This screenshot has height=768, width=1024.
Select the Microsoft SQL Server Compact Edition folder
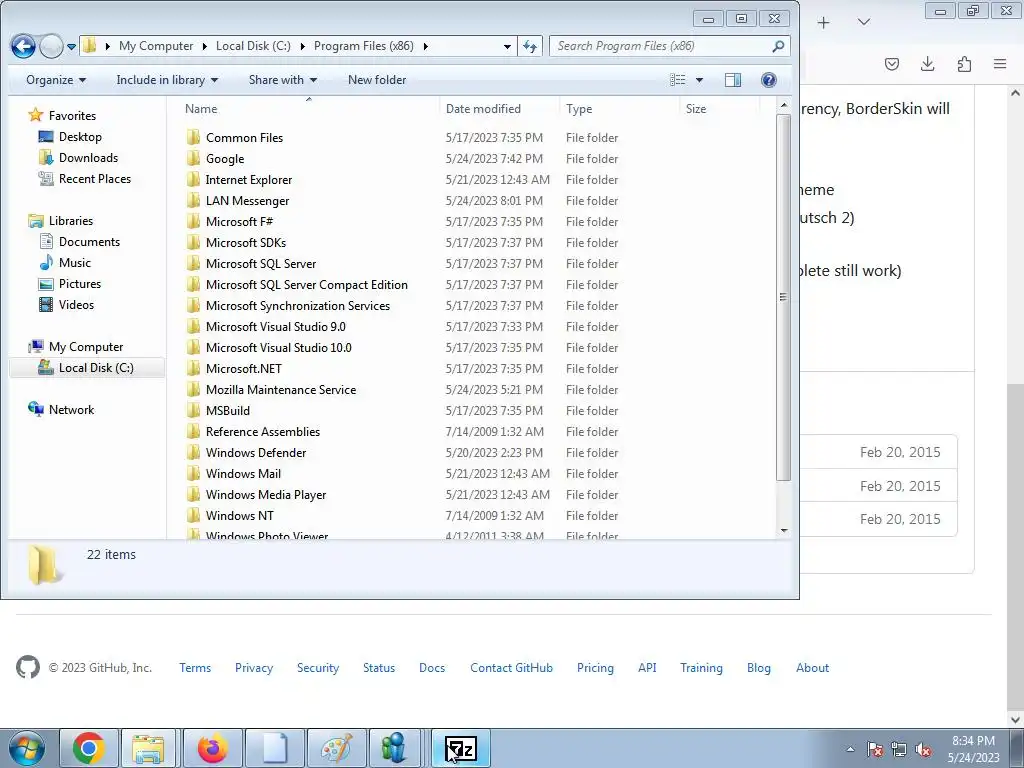pyautogui.click(x=306, y=285)
